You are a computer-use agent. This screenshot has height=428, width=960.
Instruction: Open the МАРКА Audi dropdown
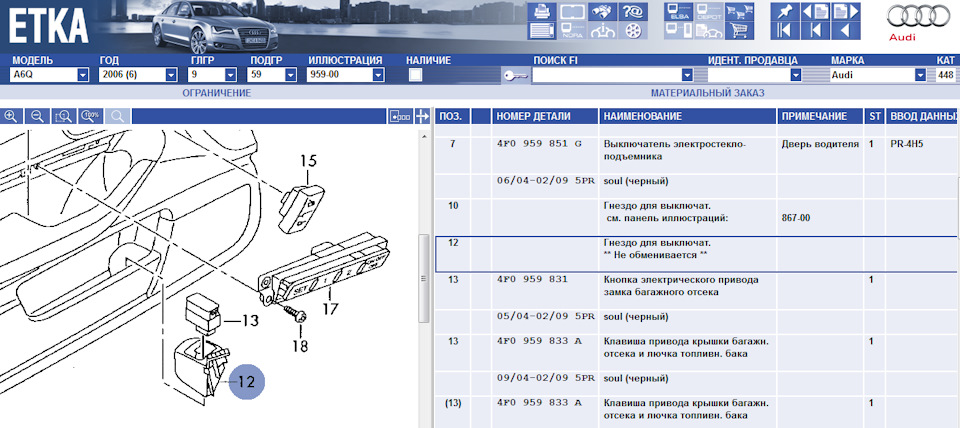click(x=920, y=75)
